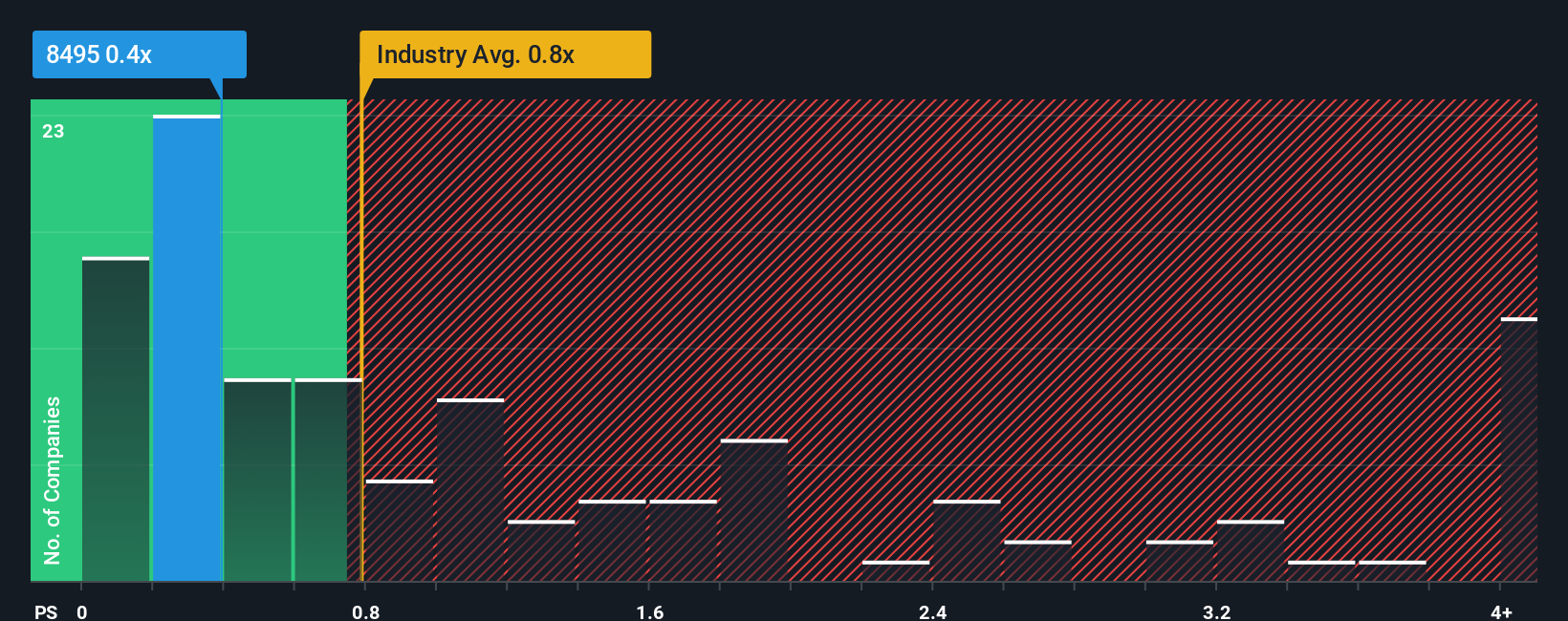This screenshot has height=621, width=1568.
Task: Click the 23 value on the y-axis
Action: pyautogui.click(x=54, y=131)
